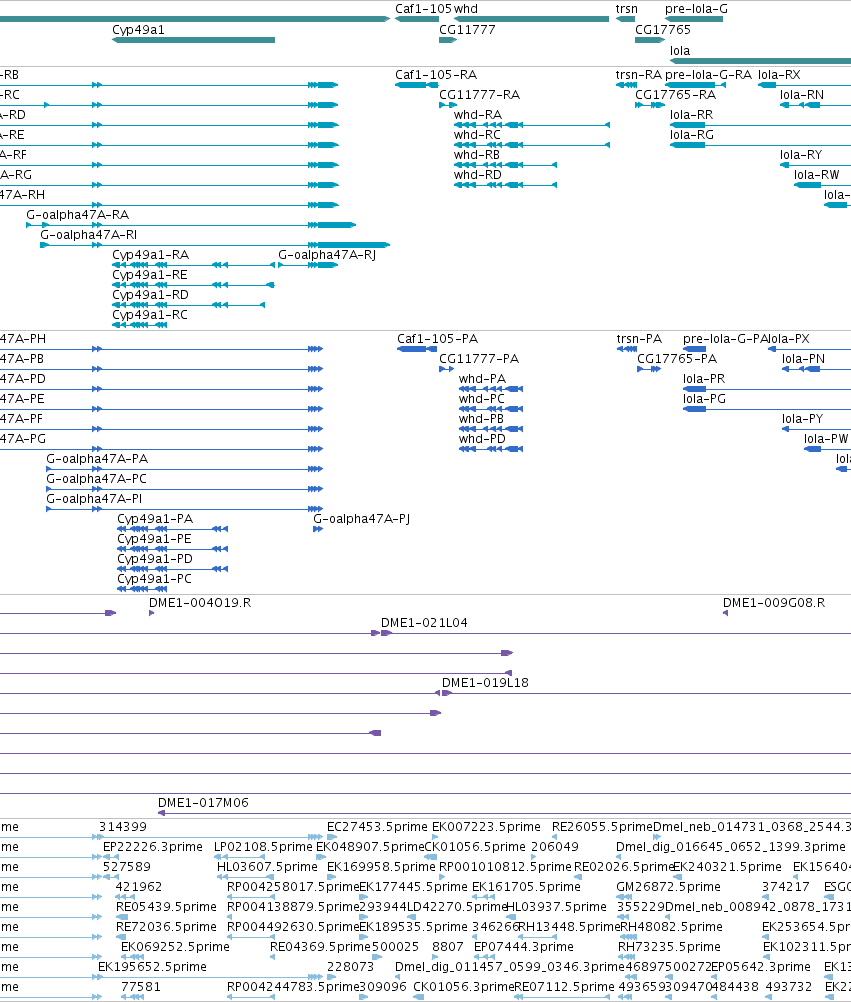This screenshot has height=1002, width=851.
Task: Select protein whd-PD label
Action: coord(482,439)
